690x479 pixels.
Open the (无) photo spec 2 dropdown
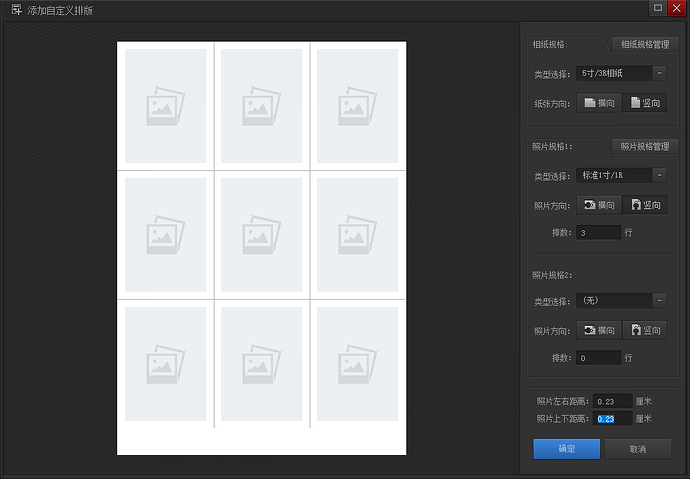click(x=621, y=301)
